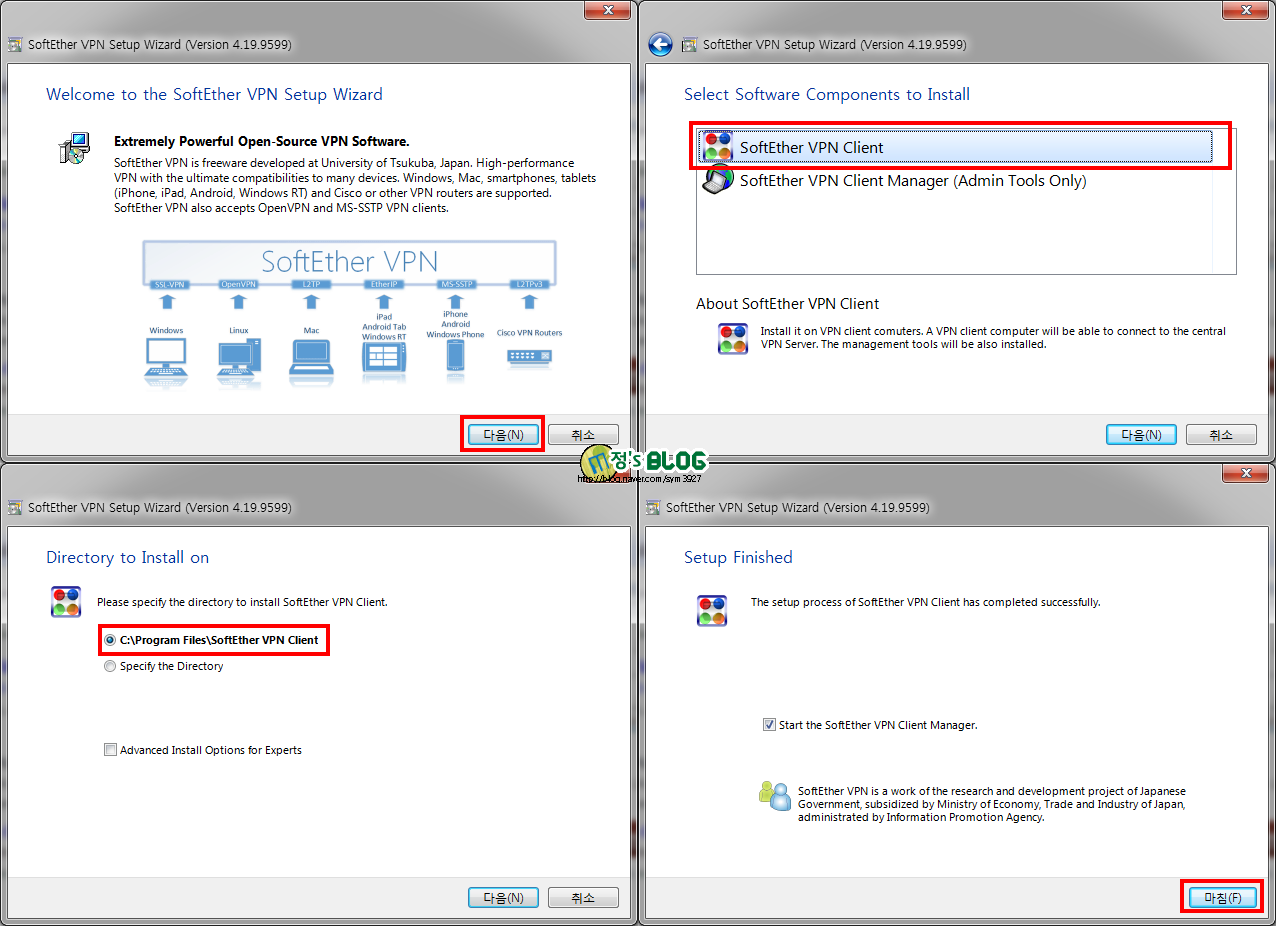
Task: Click the Setup Finished heading text
Action: click(738, 557)
